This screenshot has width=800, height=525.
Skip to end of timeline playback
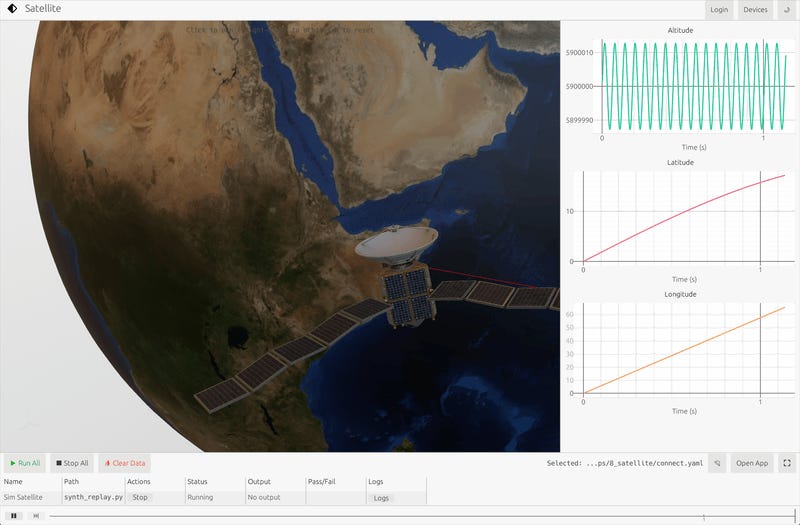pyautogui.click(x=36, y=516)
